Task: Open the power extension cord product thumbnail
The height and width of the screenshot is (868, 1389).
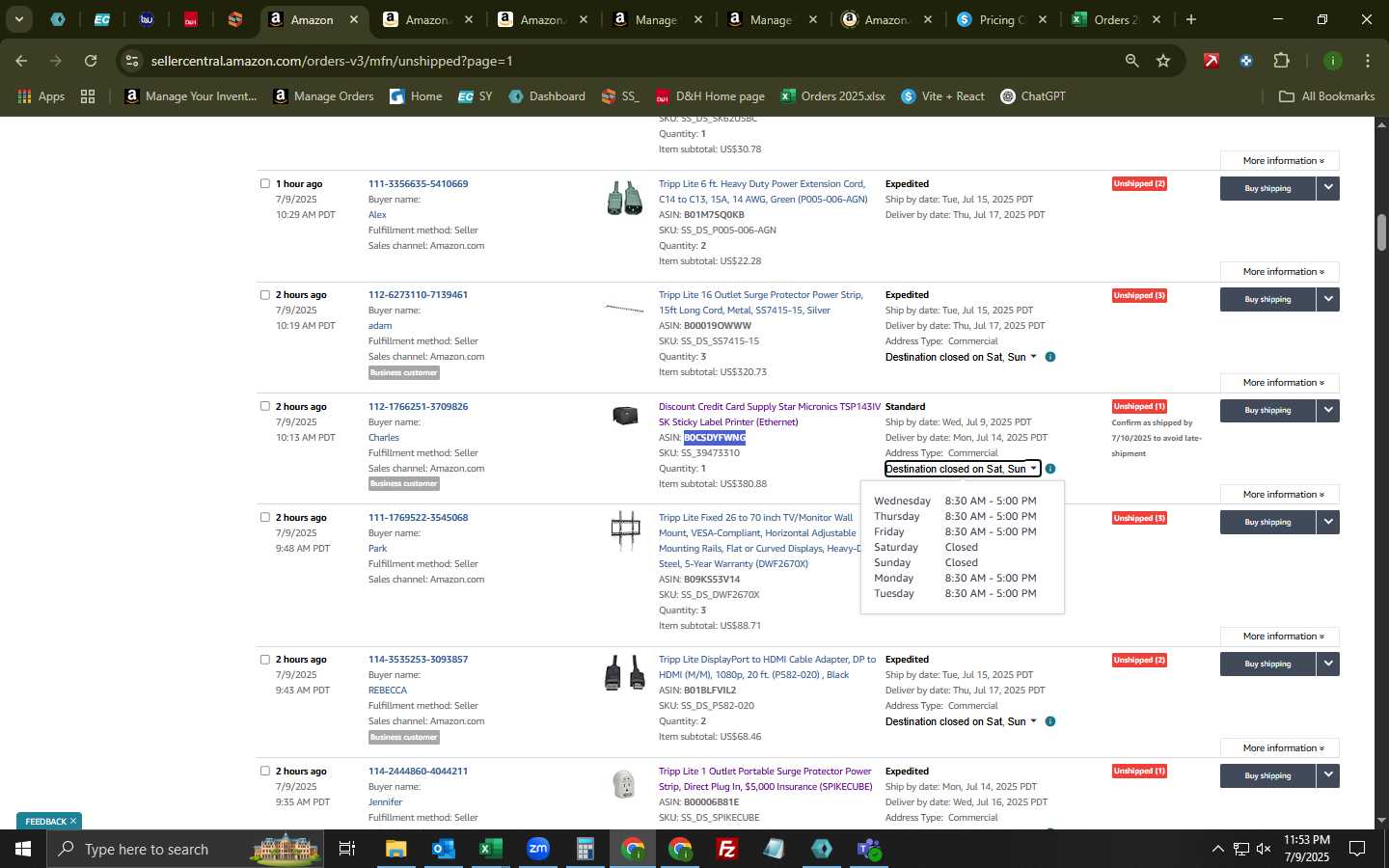Action: tap(625, 198)
